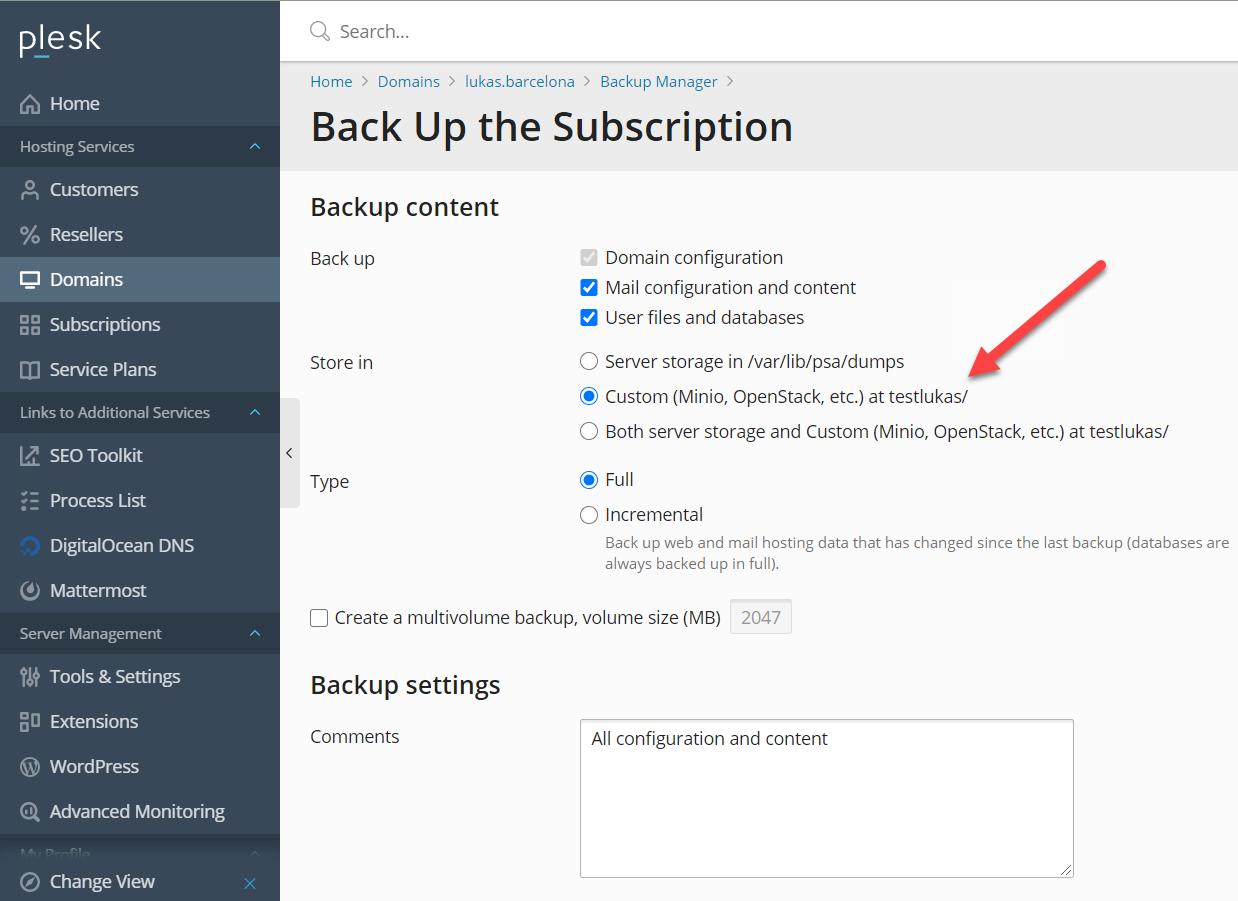This screenshot has height=901, width=1238.
Task: Select the Incremental backup type
Action: click(589, 515)
